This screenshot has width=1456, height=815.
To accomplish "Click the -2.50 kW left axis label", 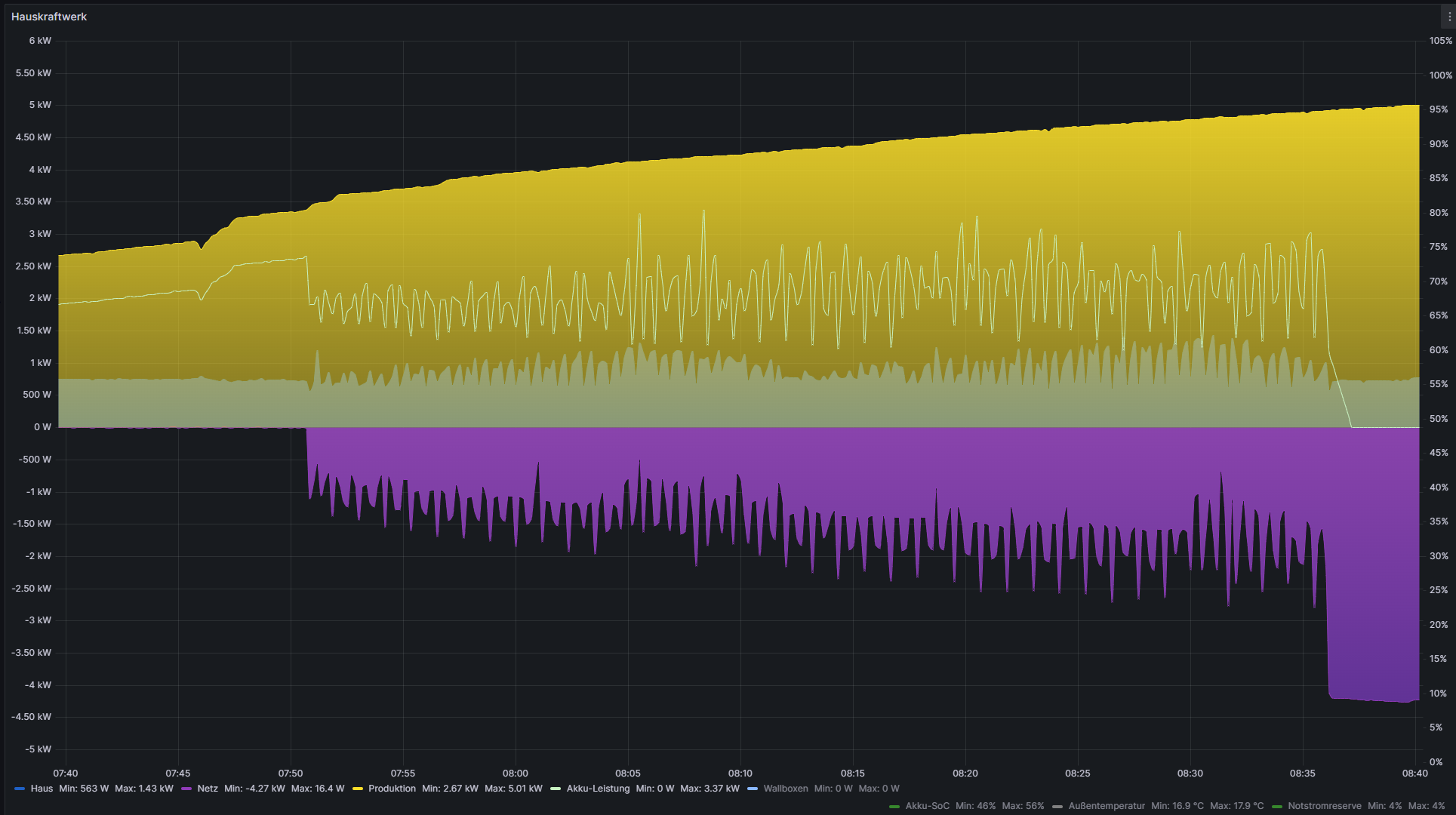I will (x=32, y=589).
